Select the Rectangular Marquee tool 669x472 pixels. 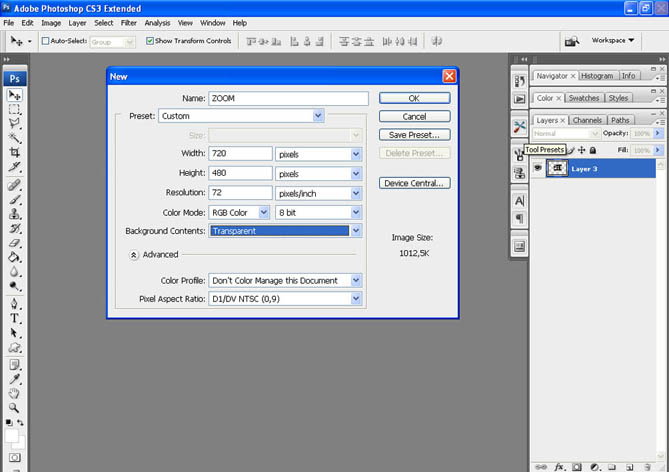tap(15, 109)
